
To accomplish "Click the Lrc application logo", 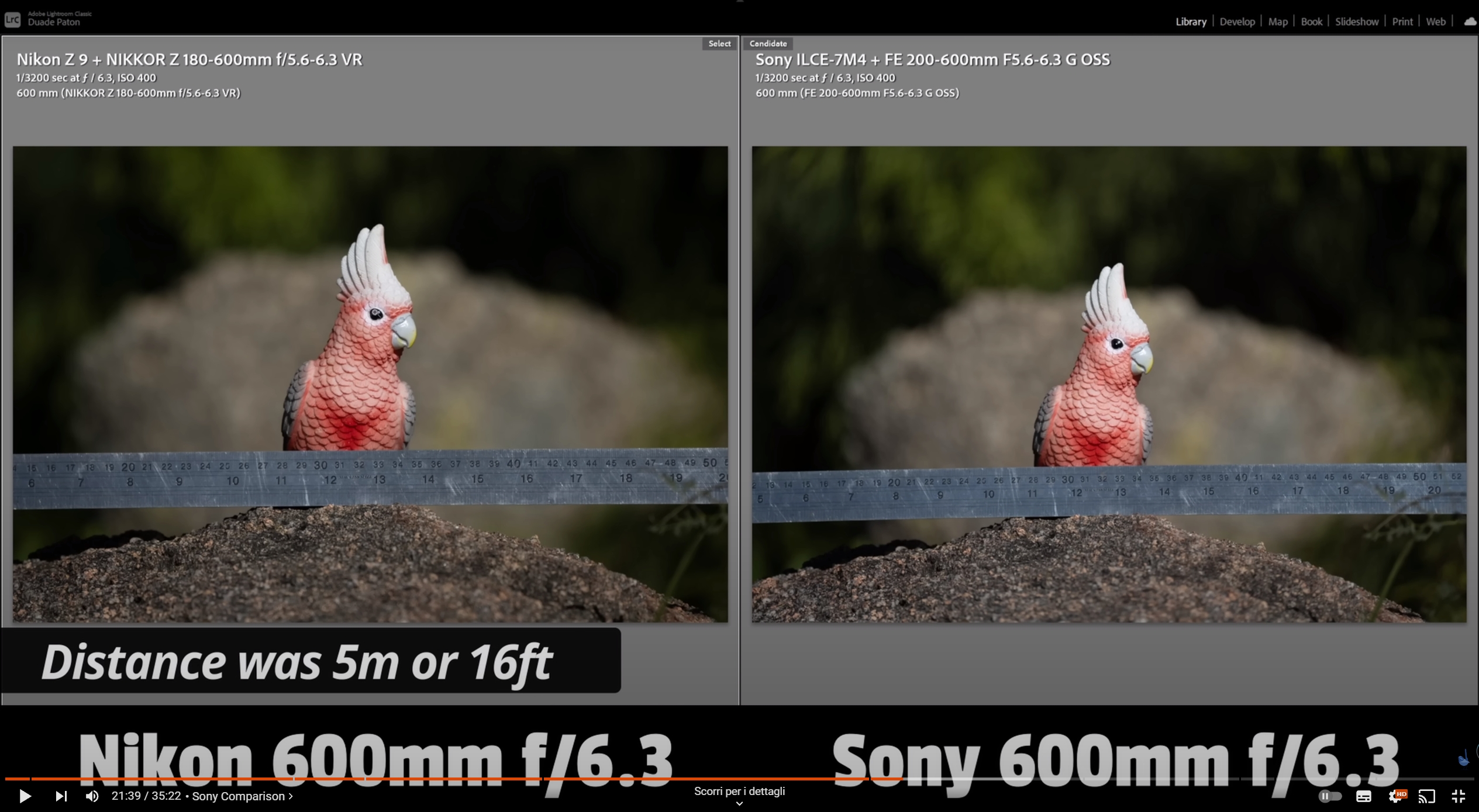I will 12,20.
